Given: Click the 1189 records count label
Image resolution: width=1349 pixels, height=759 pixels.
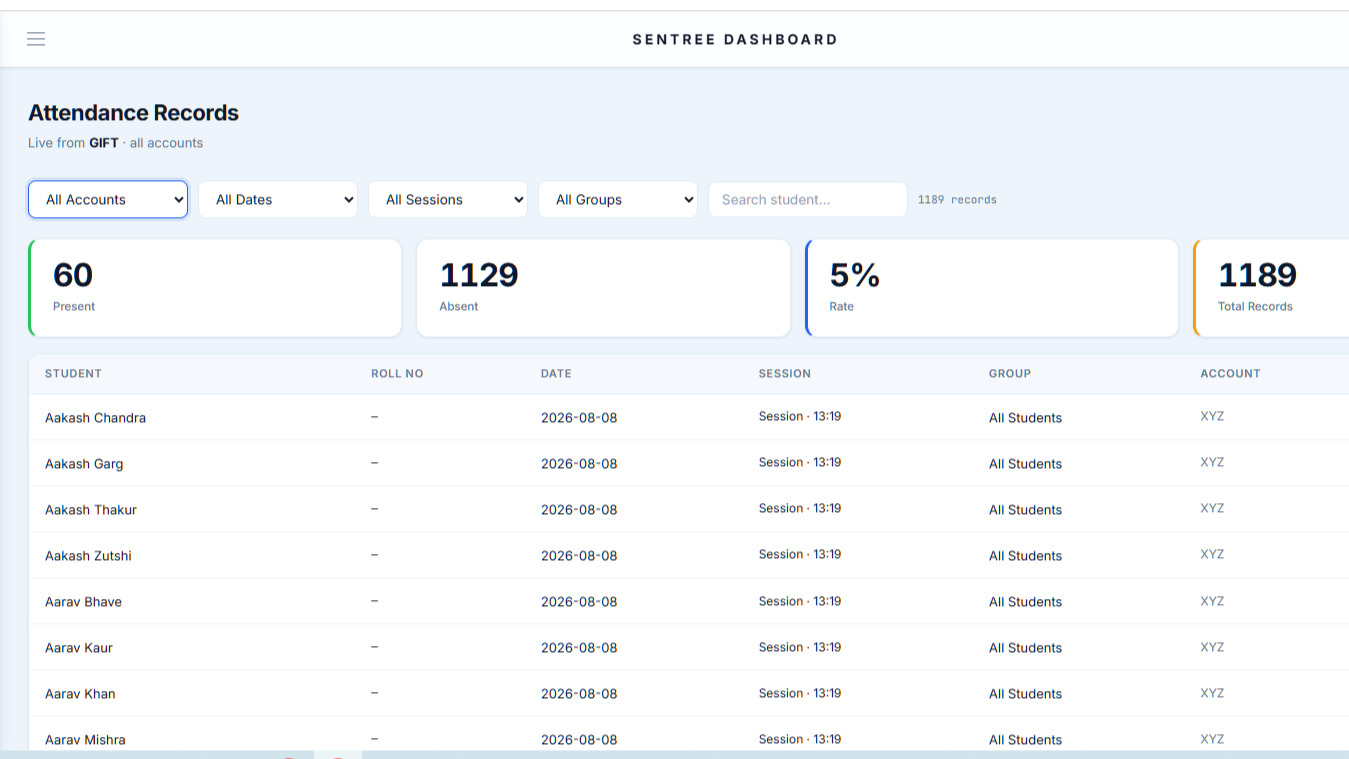Looking at the screenshot, I should click(x=957, y=199).
